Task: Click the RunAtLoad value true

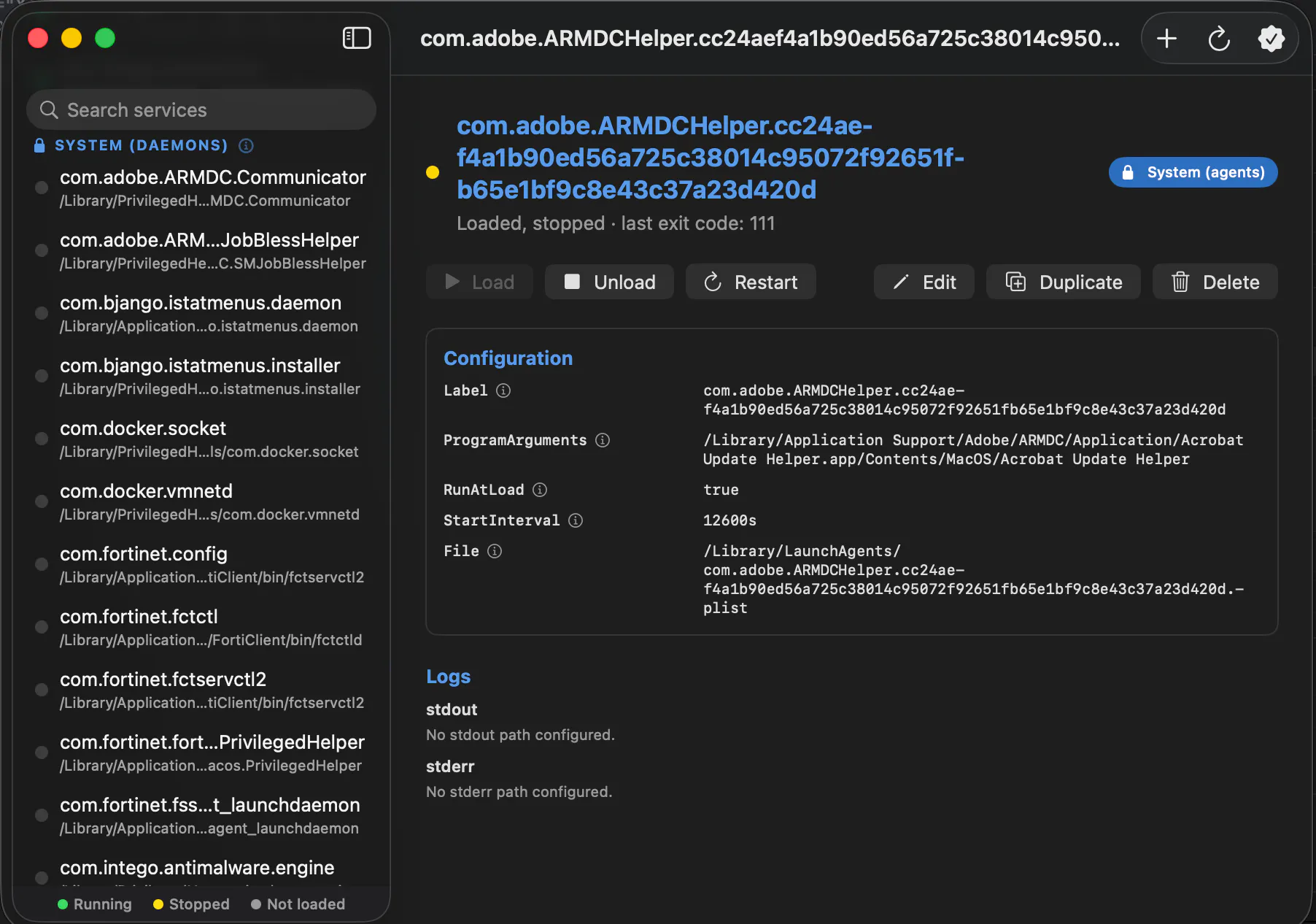Action: point(721,490)
